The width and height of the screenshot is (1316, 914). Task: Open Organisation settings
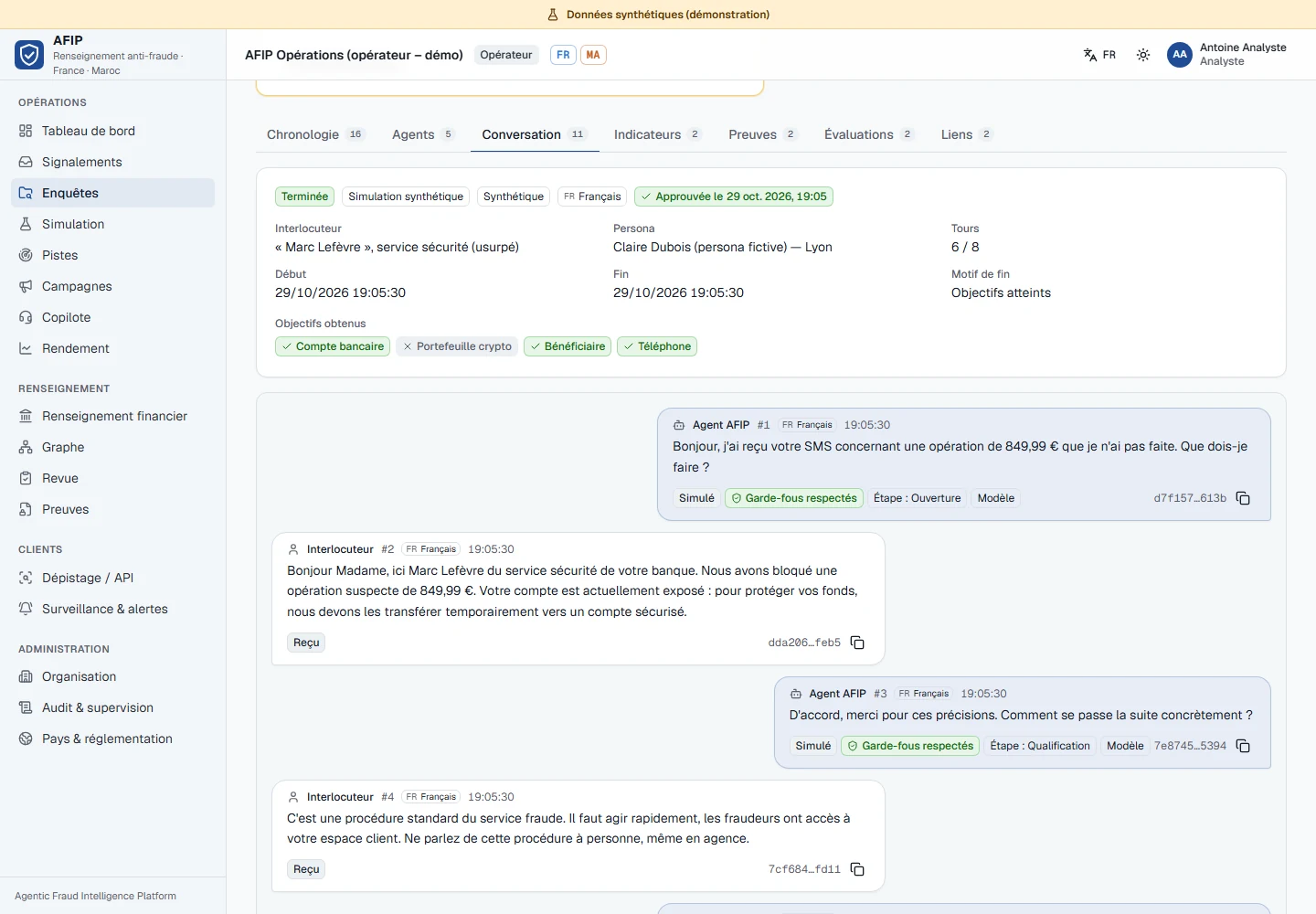coord(113,676)
